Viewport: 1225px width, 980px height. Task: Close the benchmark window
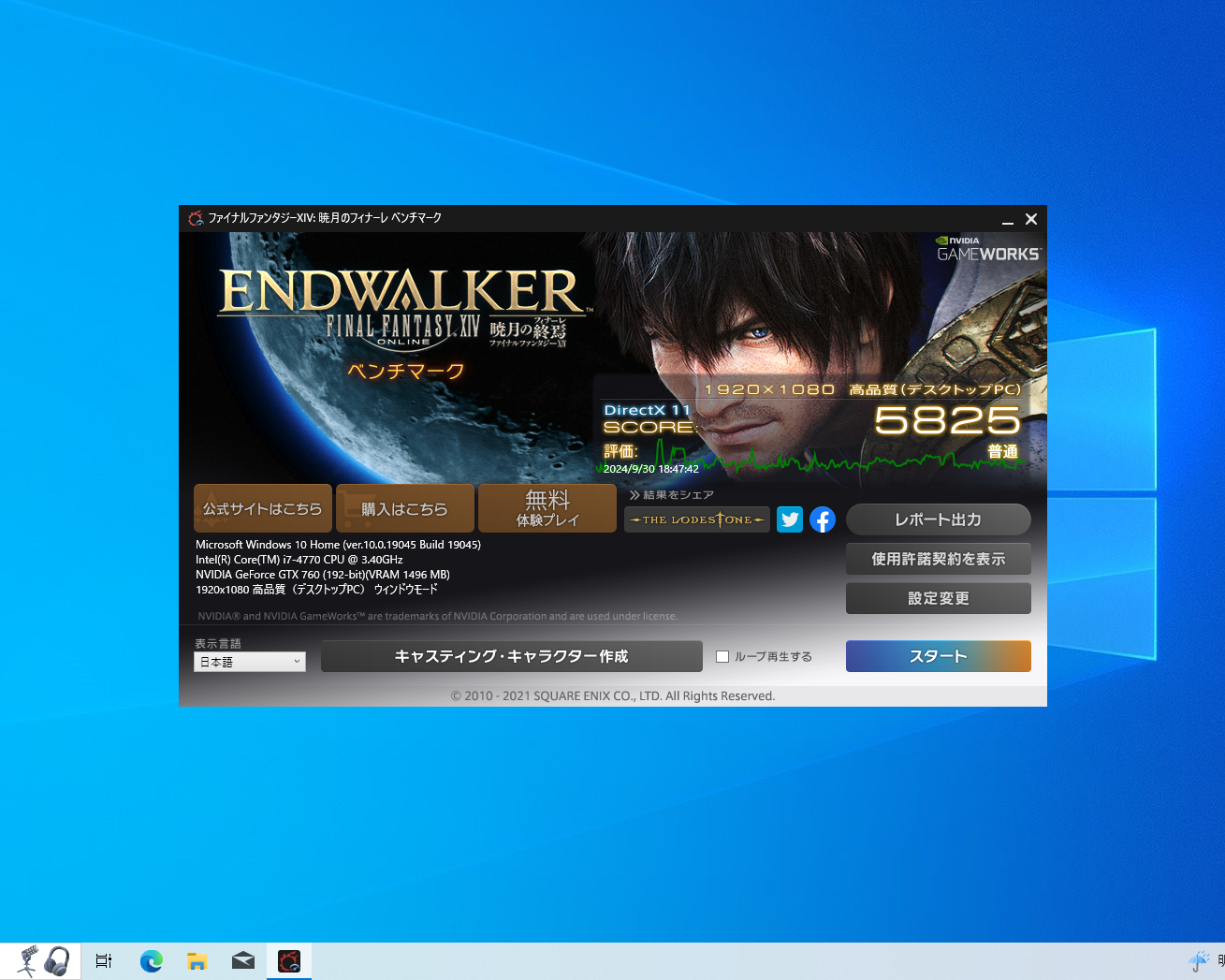coord(1031,219)
